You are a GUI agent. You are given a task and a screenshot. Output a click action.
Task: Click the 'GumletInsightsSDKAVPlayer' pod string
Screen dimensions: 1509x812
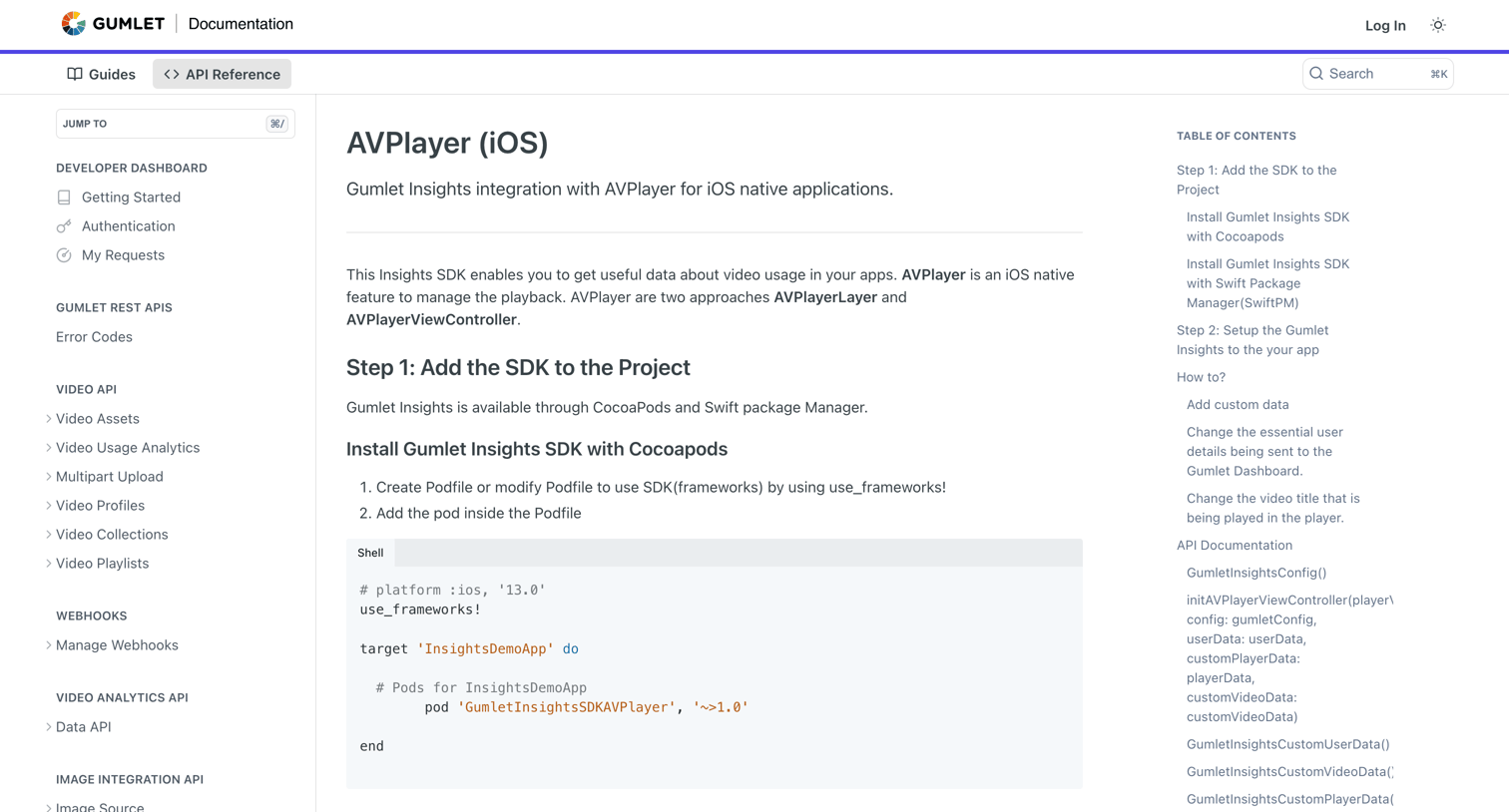(567, 707)
